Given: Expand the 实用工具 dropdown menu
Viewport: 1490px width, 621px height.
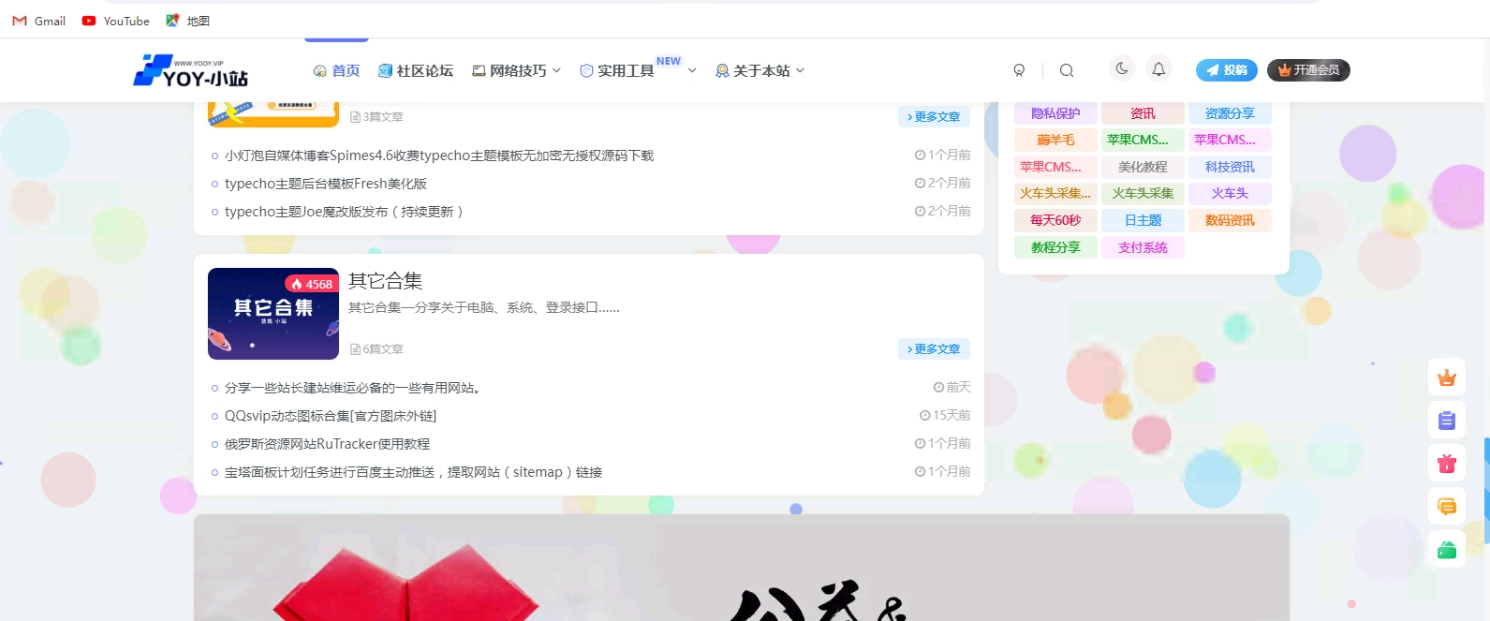Looking at the screenshot, I should [627, 70].
